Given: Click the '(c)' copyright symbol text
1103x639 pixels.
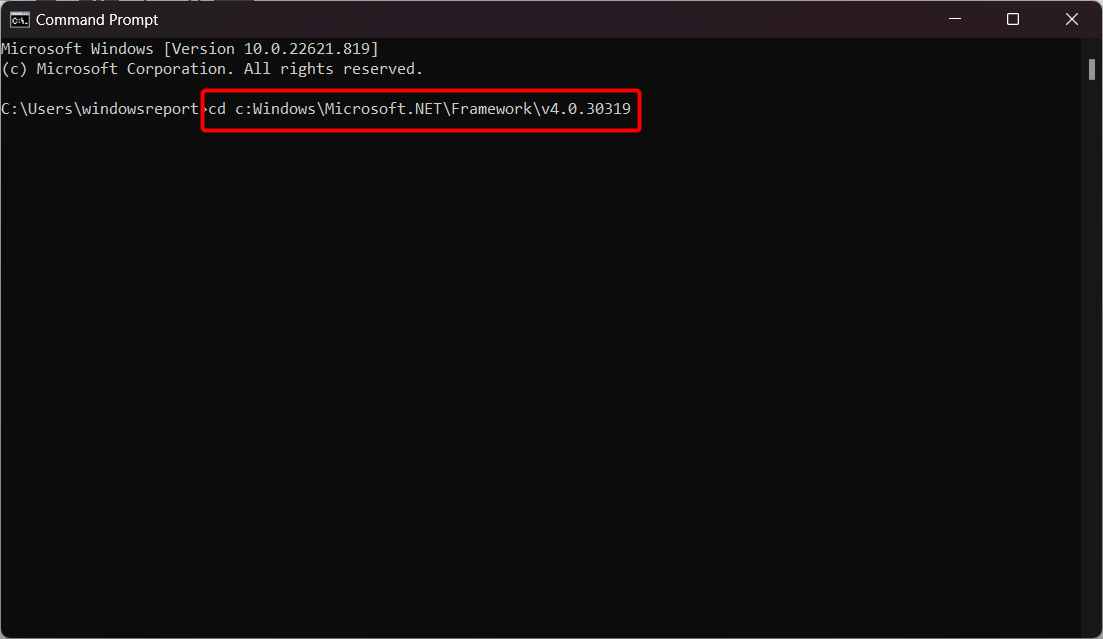Looking at the screenshot, I should pyautogui.click(x=15, y=69).
